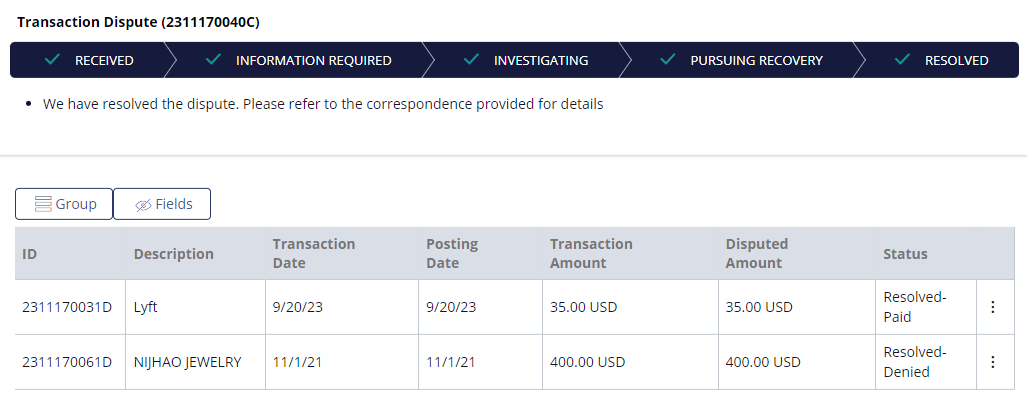Open row actions menu for NIJHAO JEWELRY dispute
This screenshot has width=1027, height=405.
(x=992, y=362)
